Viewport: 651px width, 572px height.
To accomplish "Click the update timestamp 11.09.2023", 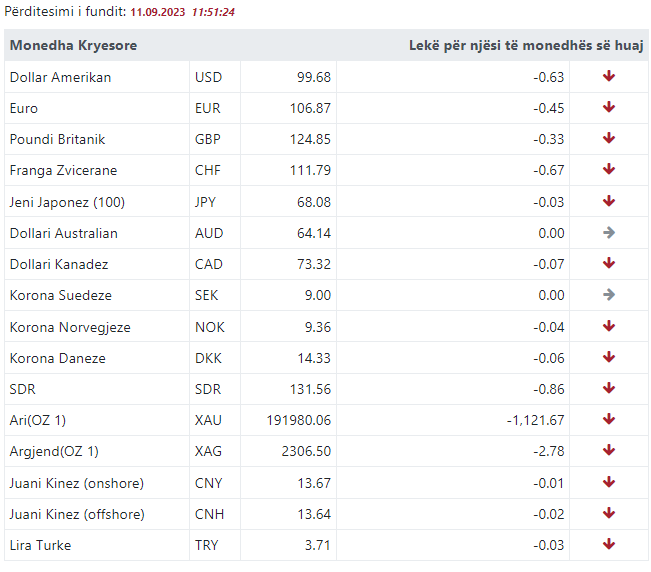I will click(x=158, y=13).
